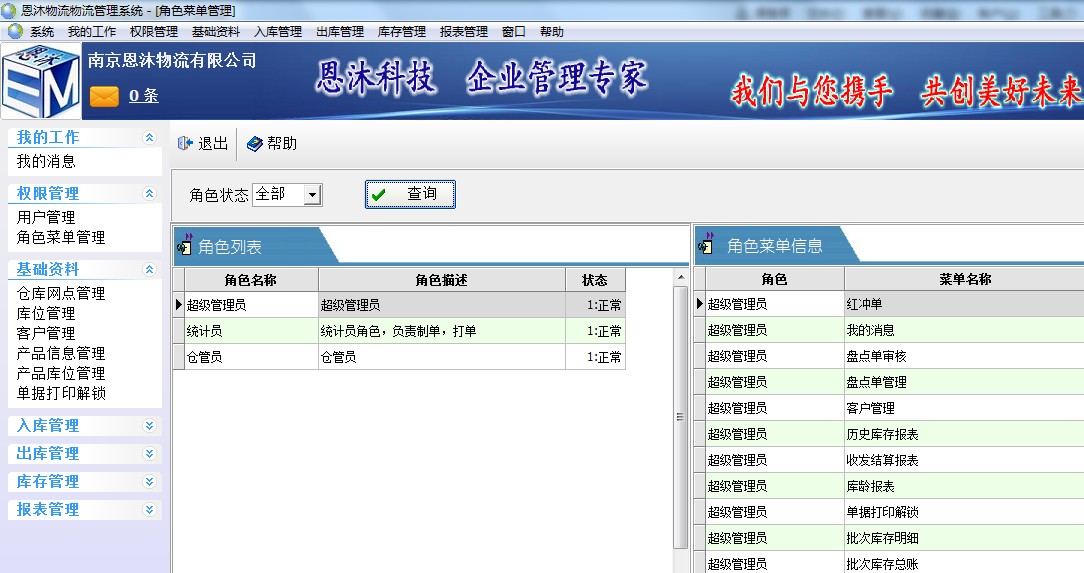
Task: Click the envelope message icon
Action: pyautogui.click(x=104, y=96)
